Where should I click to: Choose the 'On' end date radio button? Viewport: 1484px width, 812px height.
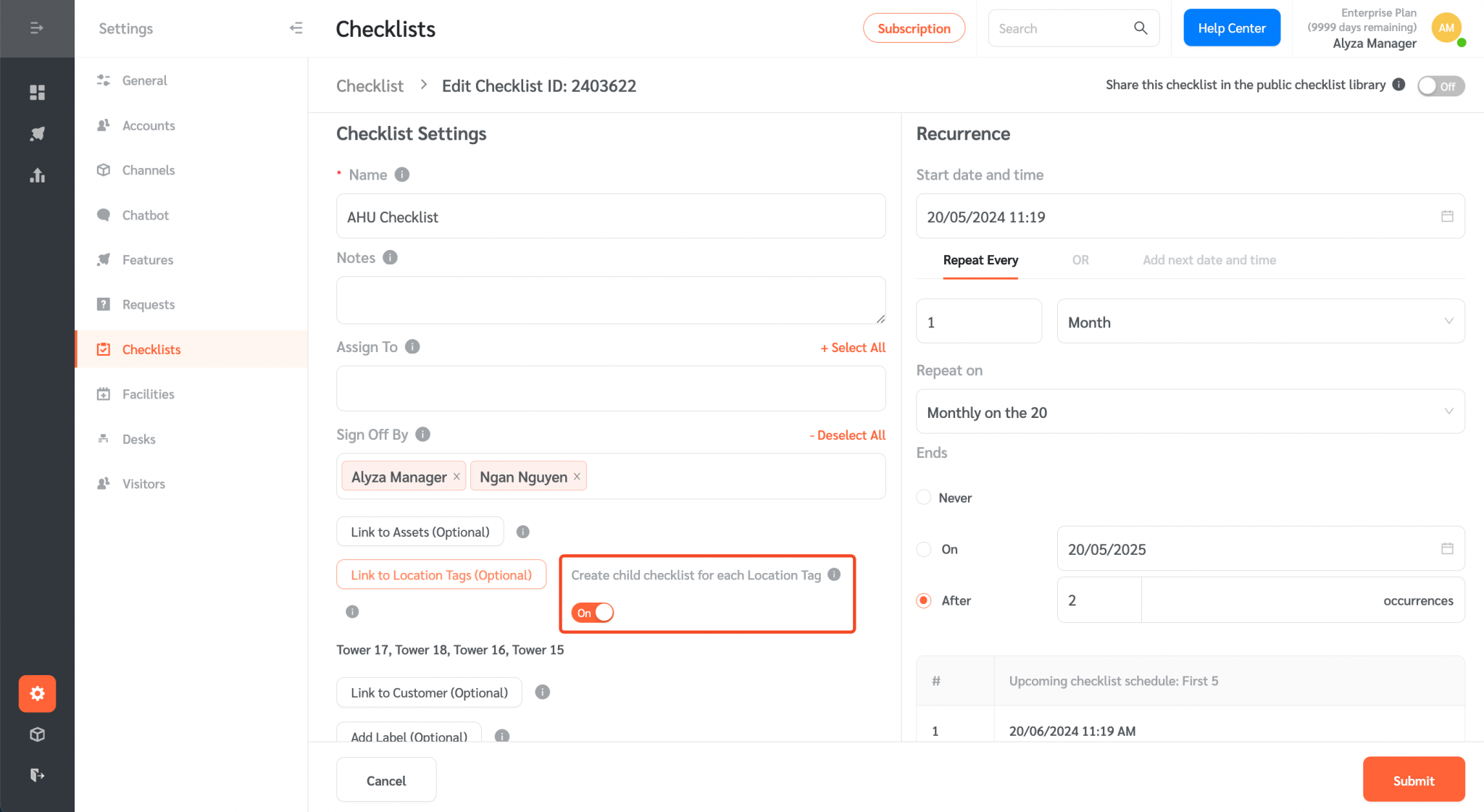point(923,549)
